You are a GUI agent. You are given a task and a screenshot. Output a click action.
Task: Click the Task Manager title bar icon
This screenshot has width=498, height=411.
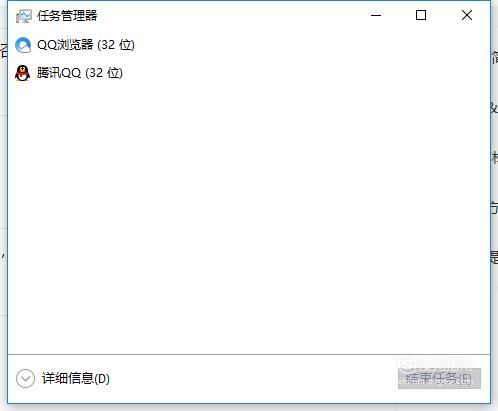click(24, 16)
